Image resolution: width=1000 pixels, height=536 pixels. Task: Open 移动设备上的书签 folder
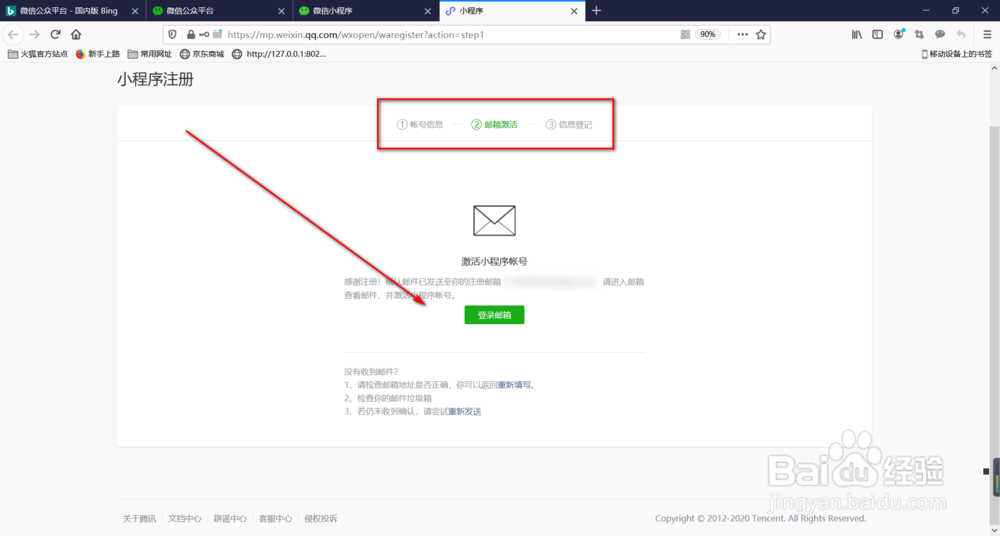point(957,54)
